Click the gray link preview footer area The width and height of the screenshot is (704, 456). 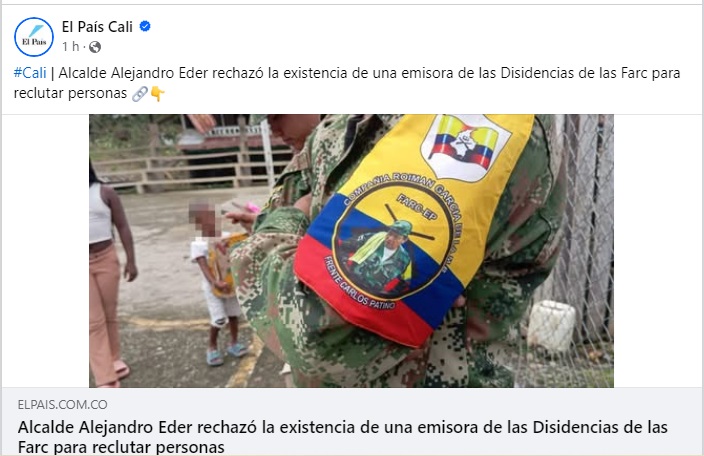pyautogui.click(x=352, y=422)
